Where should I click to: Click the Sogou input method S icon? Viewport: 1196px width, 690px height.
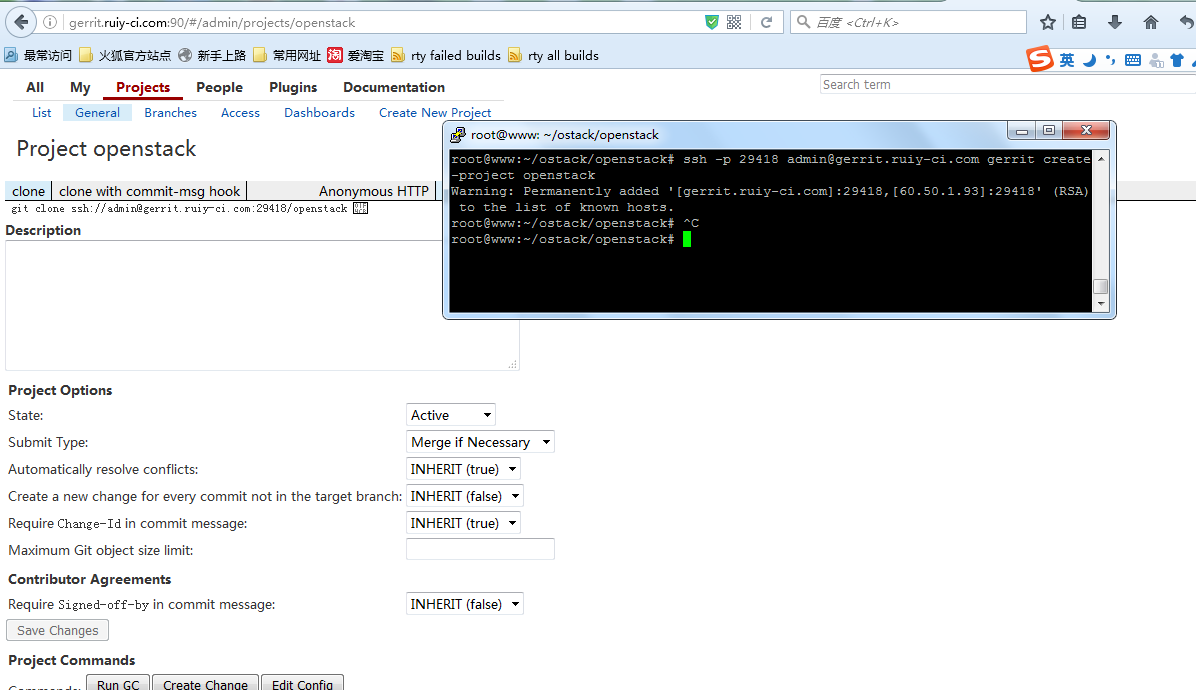[x=1040, y=59]
